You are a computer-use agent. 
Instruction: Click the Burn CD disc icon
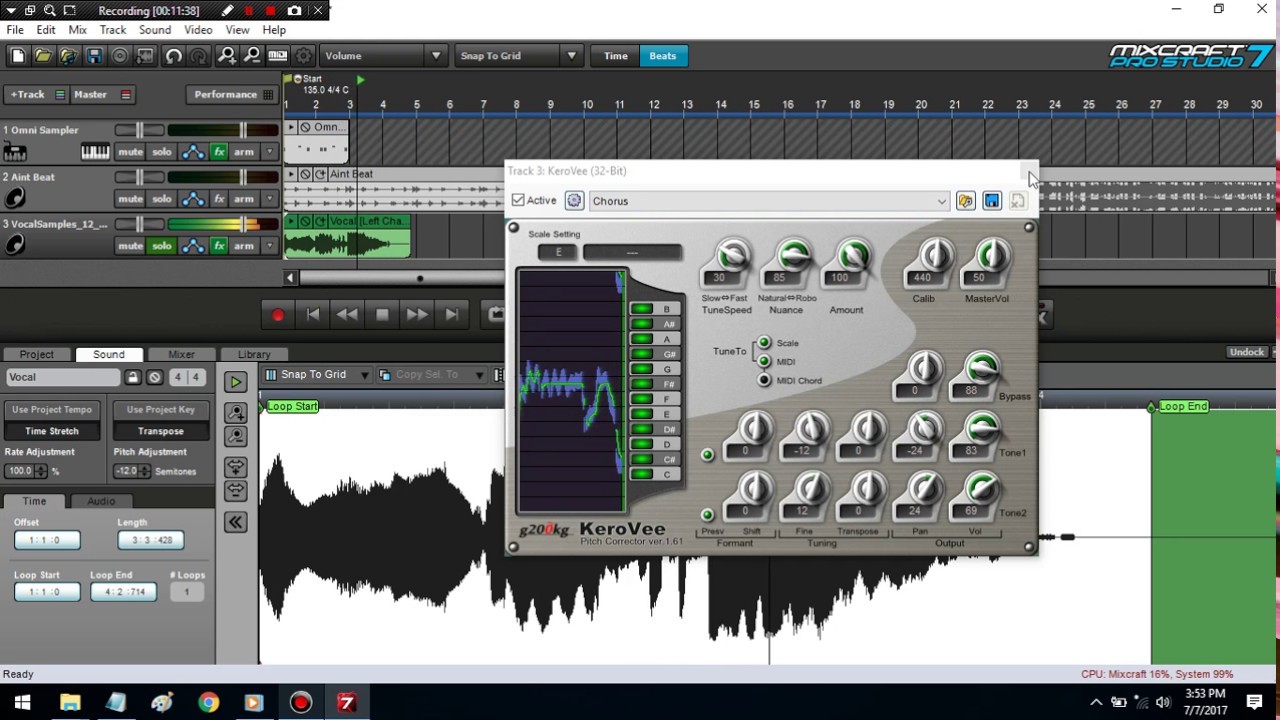120,56
